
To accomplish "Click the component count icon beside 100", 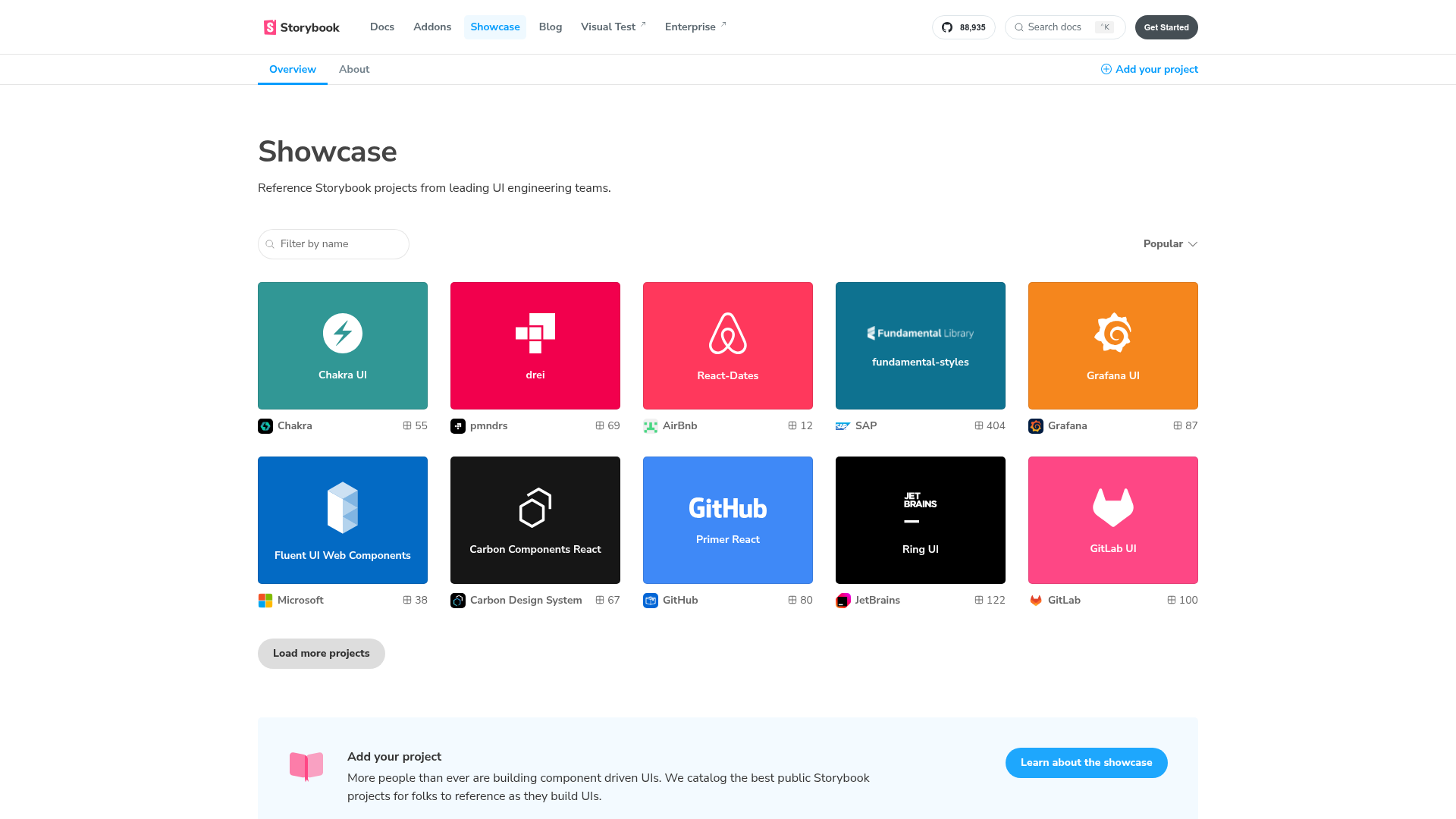I will click(1172, 600).
